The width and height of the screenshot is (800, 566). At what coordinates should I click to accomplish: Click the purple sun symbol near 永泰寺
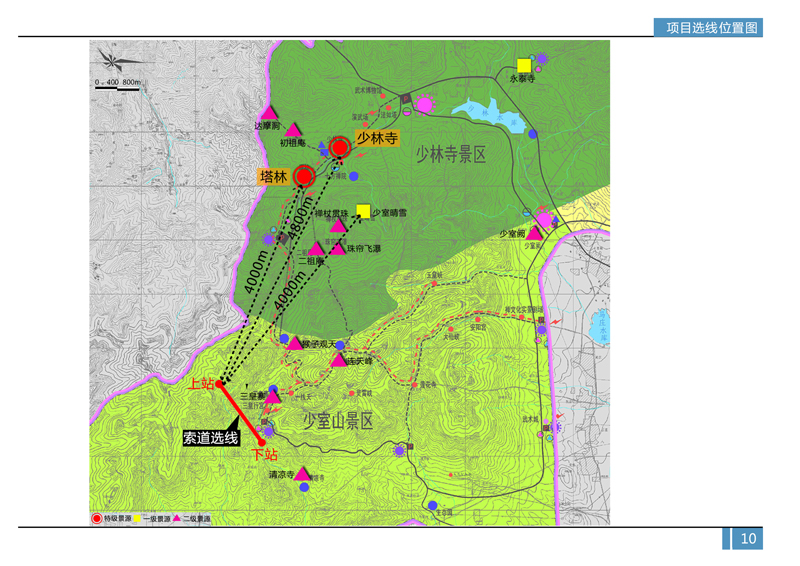click(x=542, y=59)
